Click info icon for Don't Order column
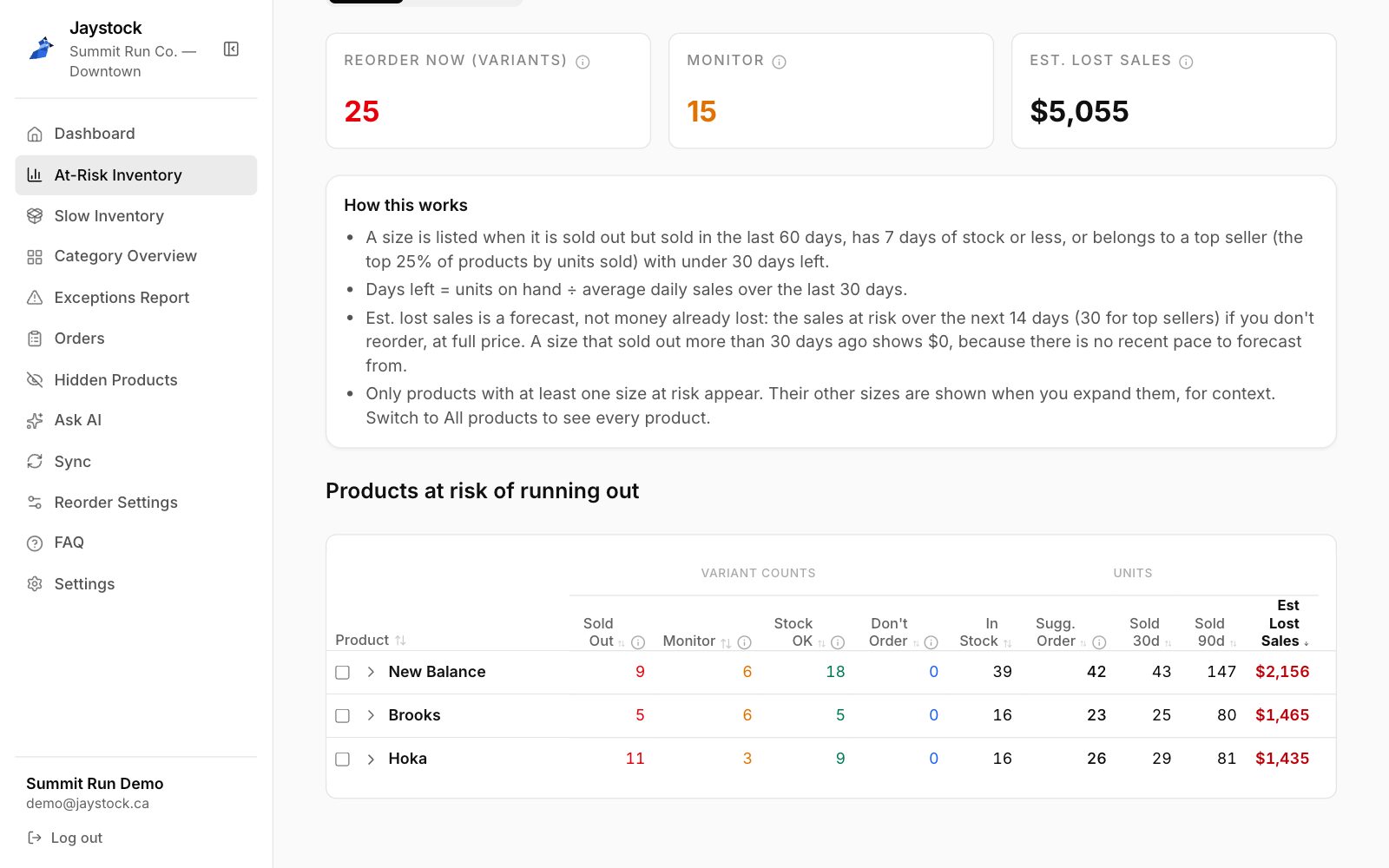 [x=931, y=642]
